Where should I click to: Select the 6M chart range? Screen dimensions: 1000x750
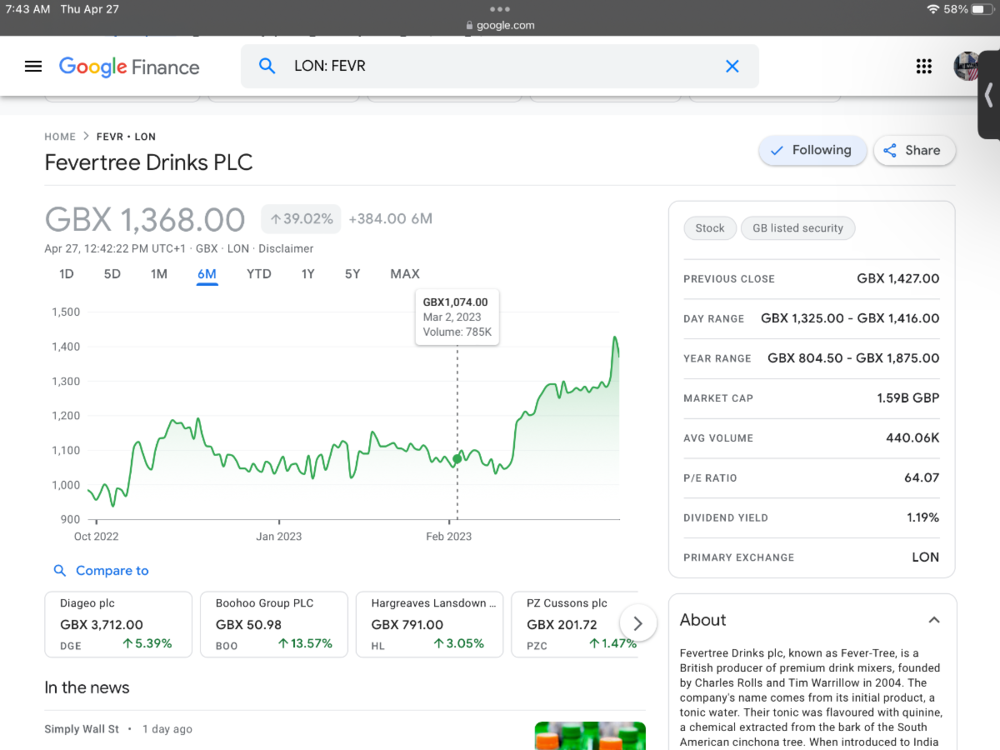click(207, 274)
